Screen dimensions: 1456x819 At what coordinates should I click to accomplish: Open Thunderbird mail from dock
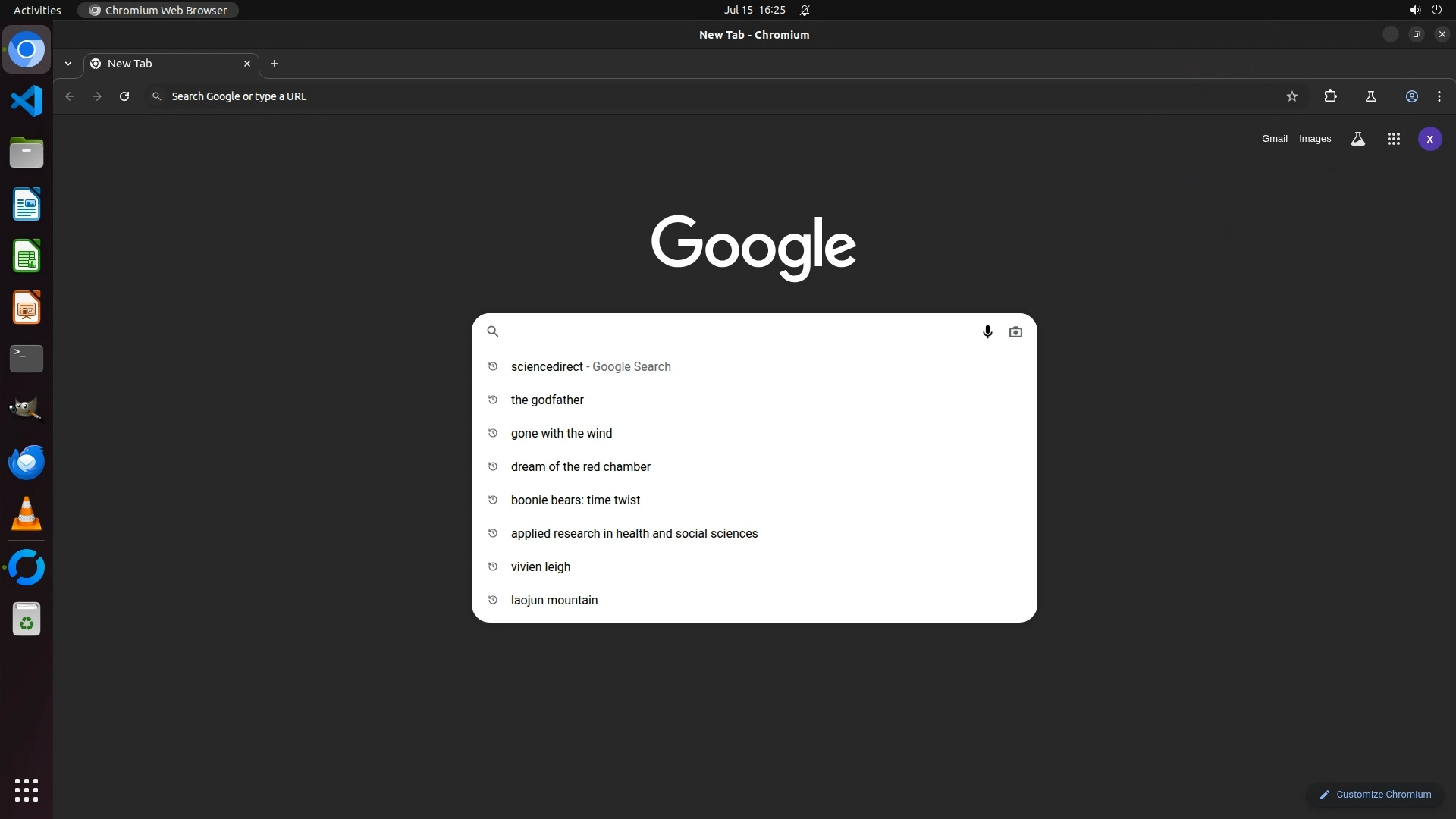[x=27, y=462]
